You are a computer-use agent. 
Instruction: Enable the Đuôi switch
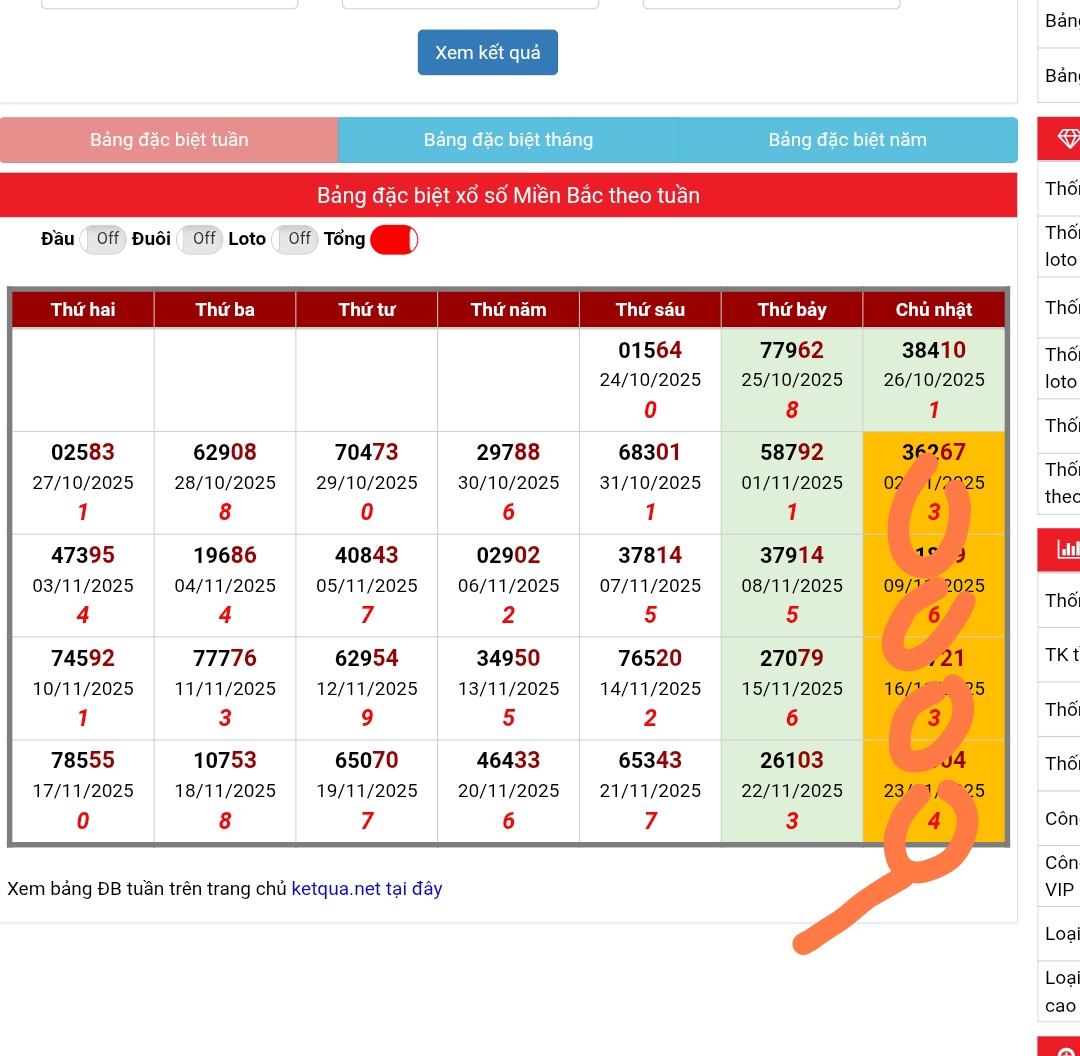[x=200, y=239]
